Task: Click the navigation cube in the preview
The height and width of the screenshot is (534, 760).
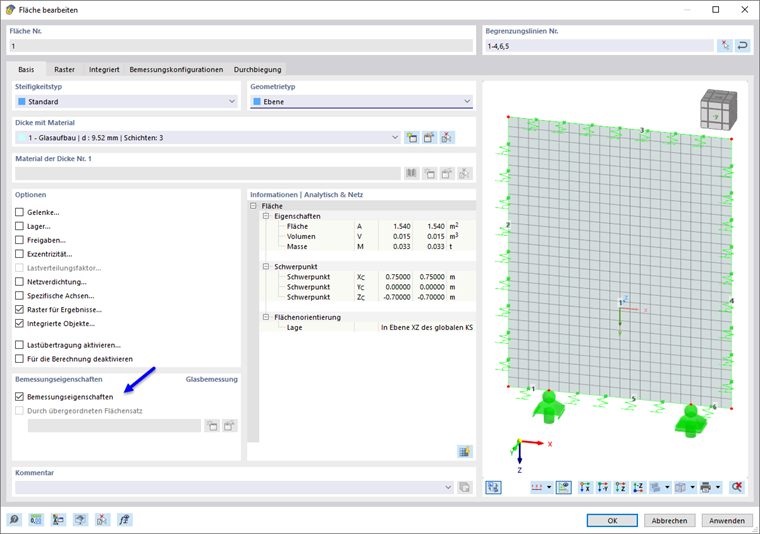Action: click(719, 110)
